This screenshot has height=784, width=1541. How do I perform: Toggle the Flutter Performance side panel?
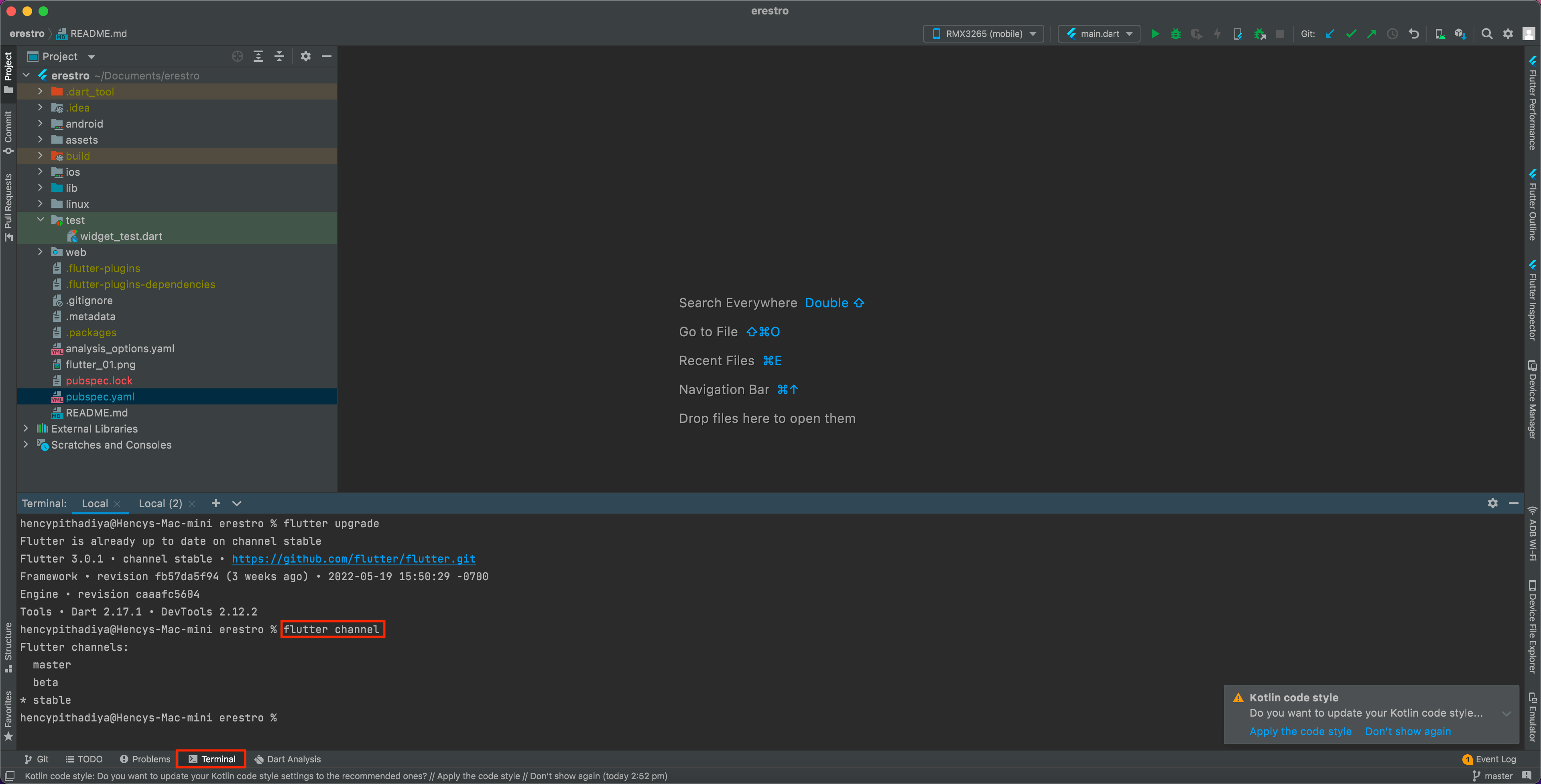click(x=1532, y=103)
